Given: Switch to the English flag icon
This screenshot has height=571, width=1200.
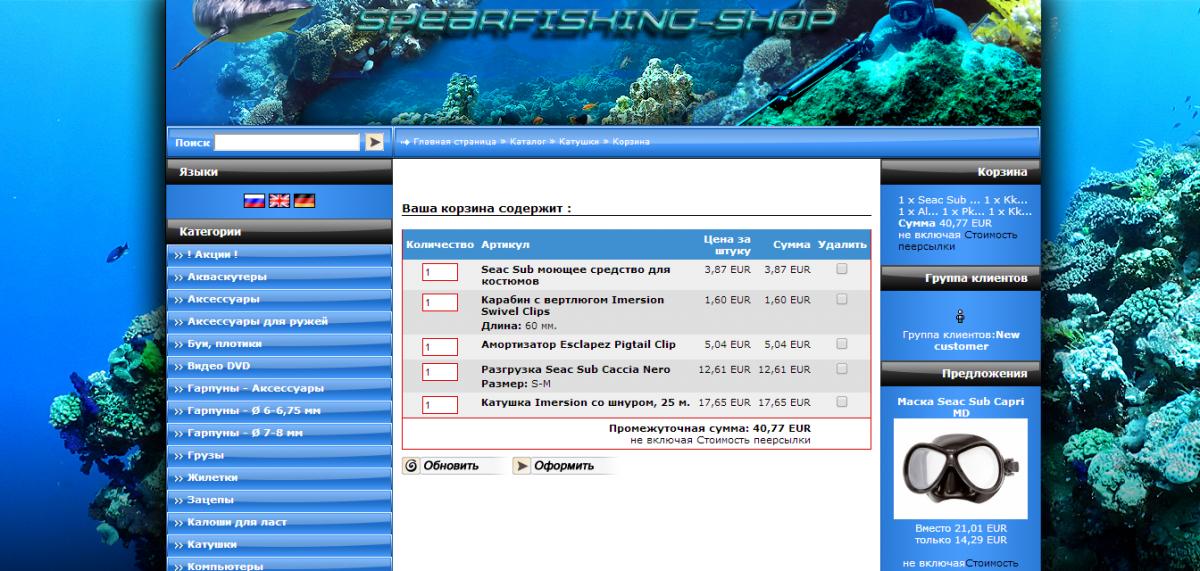Looking at the screenshot, I should pyautogui.click(x=279, y=200).
